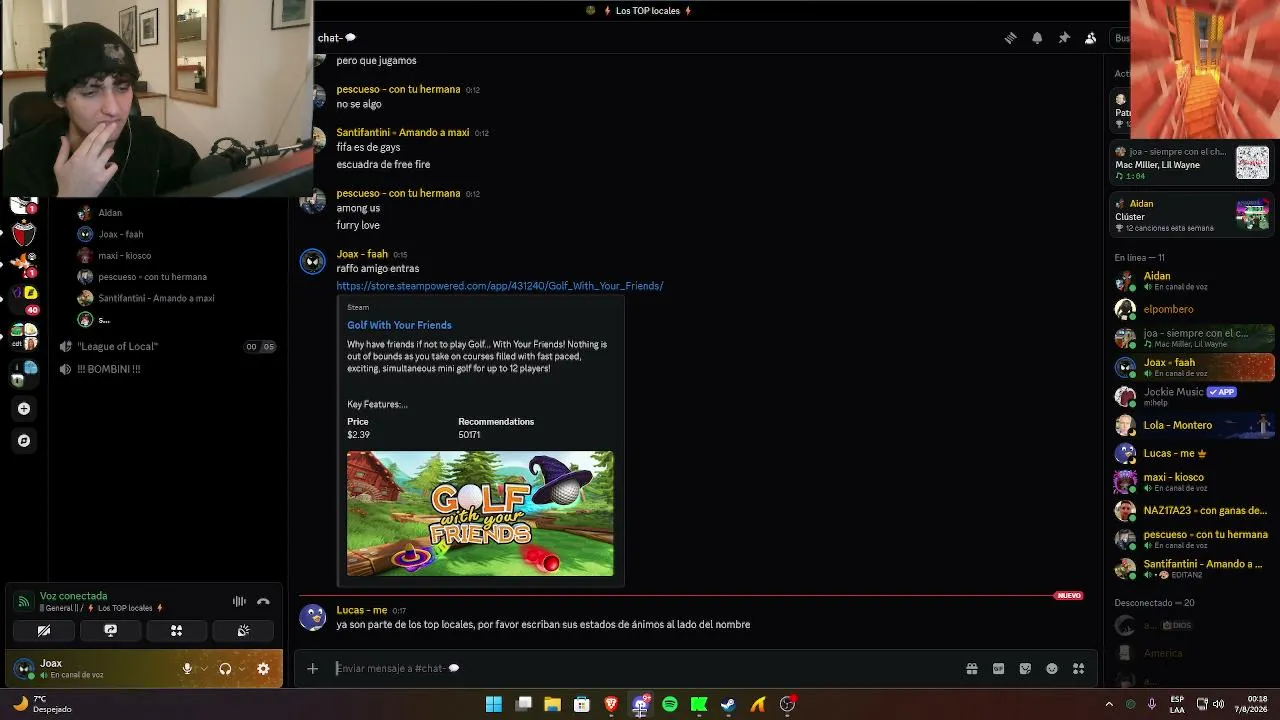
Task: Open NAZ17A23 member entry
Action: pyautogui.click(x=1194, y=510)
